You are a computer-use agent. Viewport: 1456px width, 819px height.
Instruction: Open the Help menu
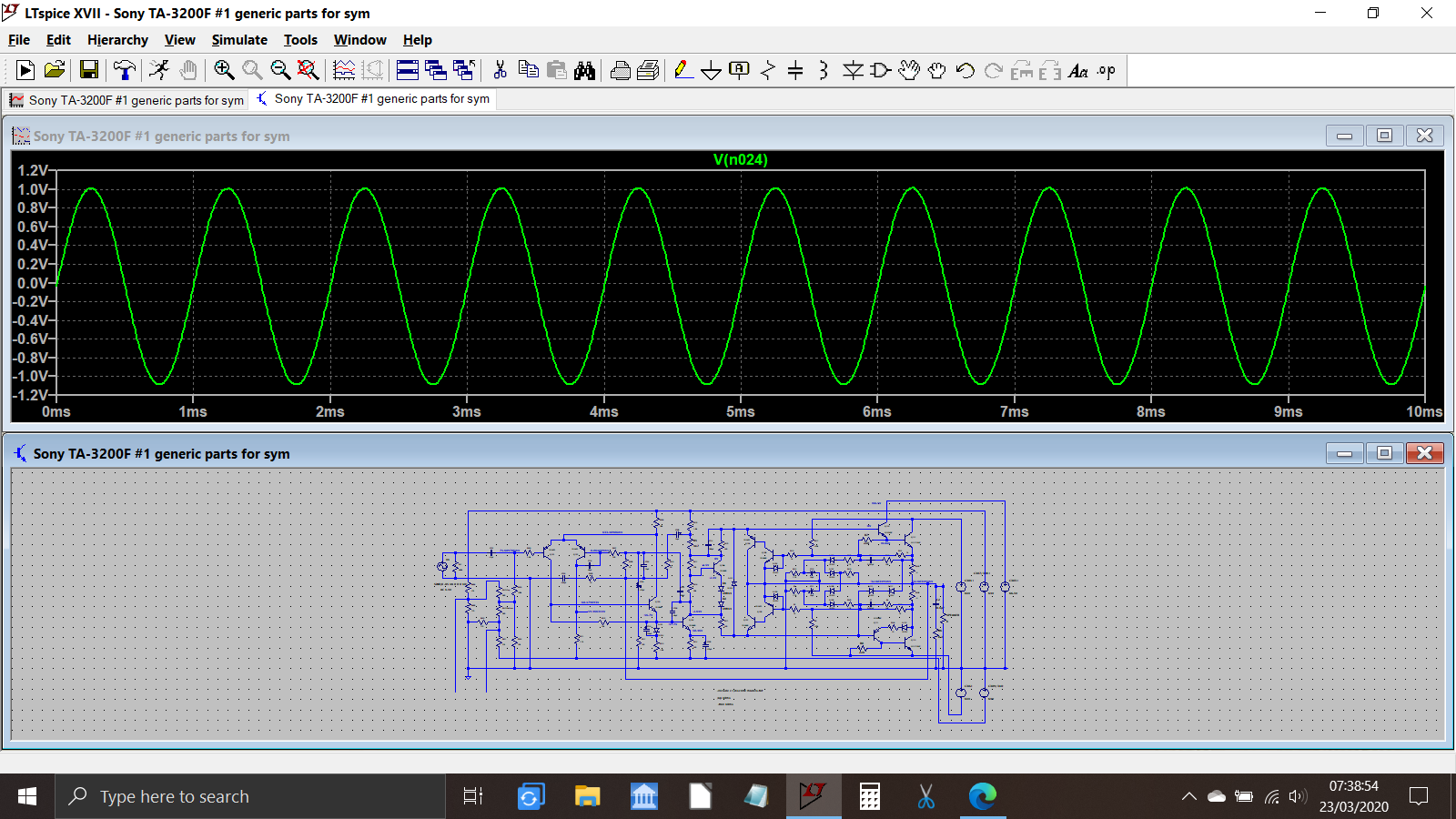(x=418, y=40)
